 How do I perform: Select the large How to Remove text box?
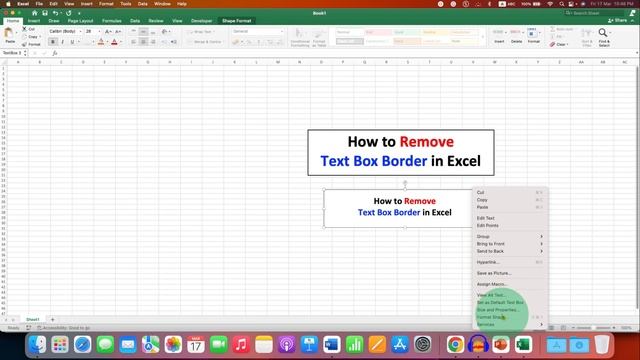coord(401,153)
